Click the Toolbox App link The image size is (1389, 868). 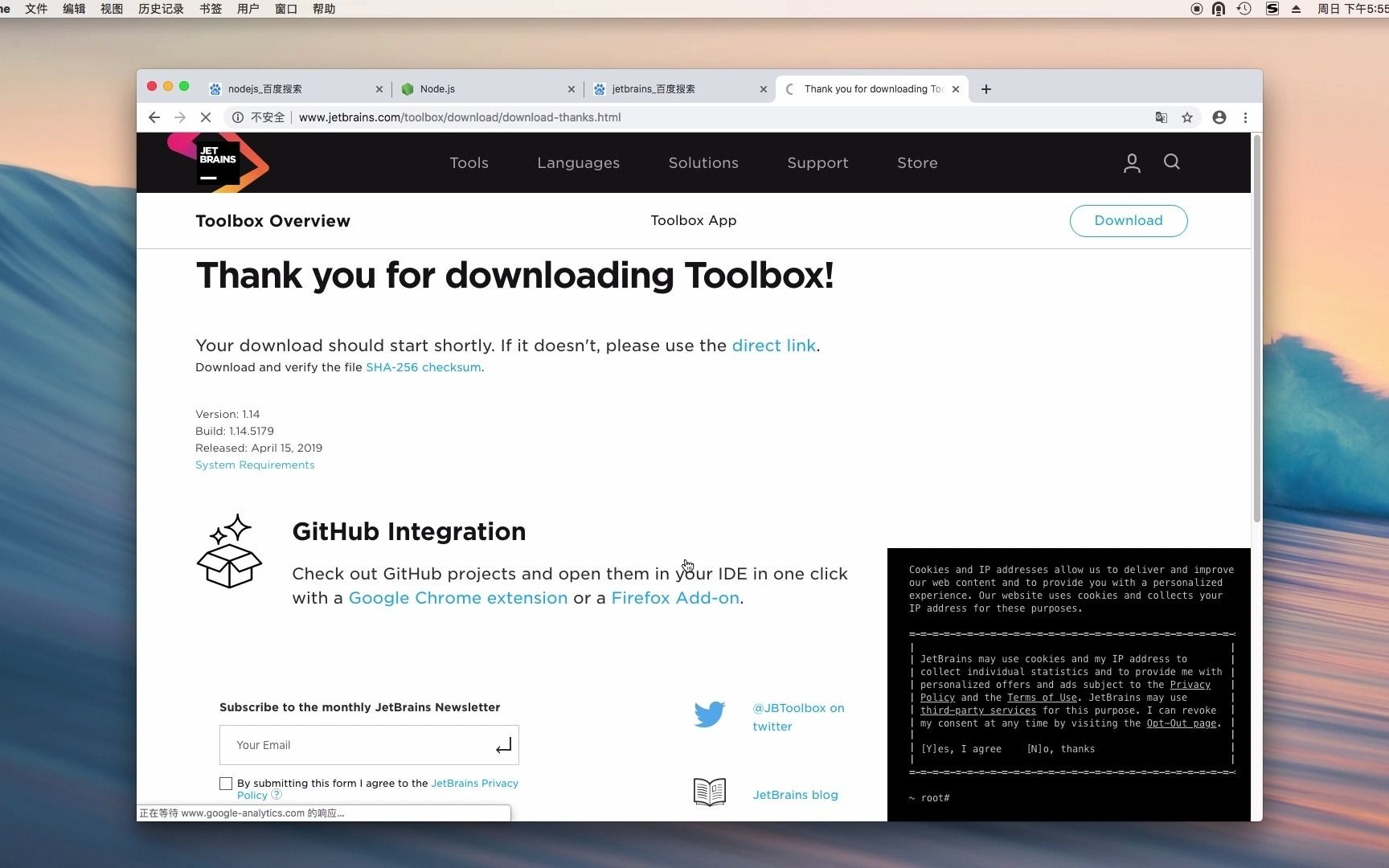694,220
